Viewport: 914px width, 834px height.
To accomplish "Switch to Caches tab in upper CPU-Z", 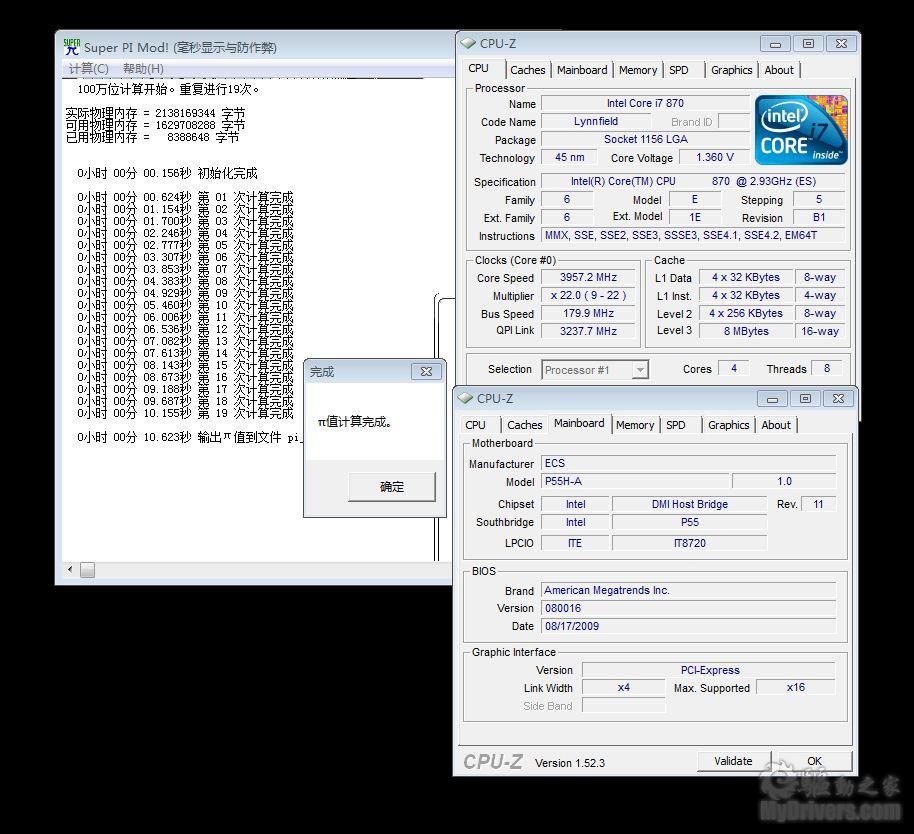I will point(528,70).
